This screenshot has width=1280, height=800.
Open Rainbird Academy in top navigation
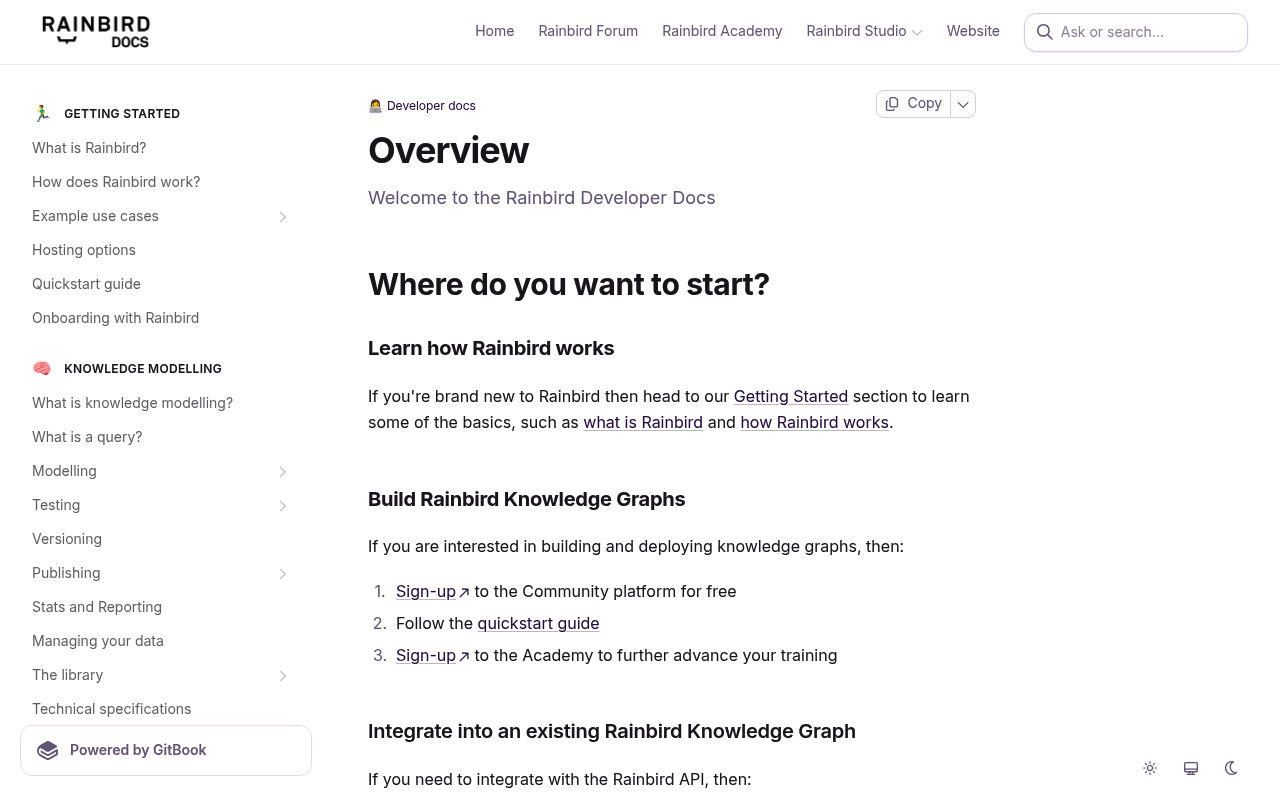pyautogui.click(x=722, y=32)
